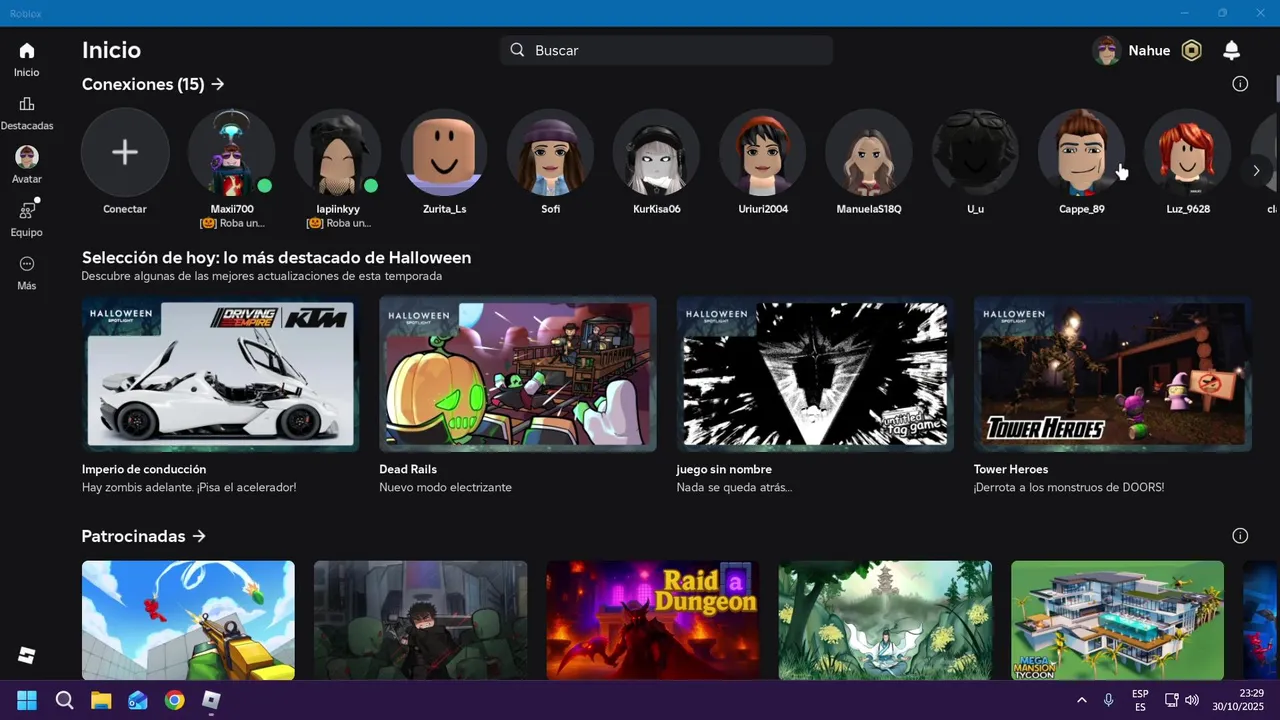Open the Avatar sidebar item
Image resolution: width=1280 pixels, height=720 pixels.
(27, 157)
